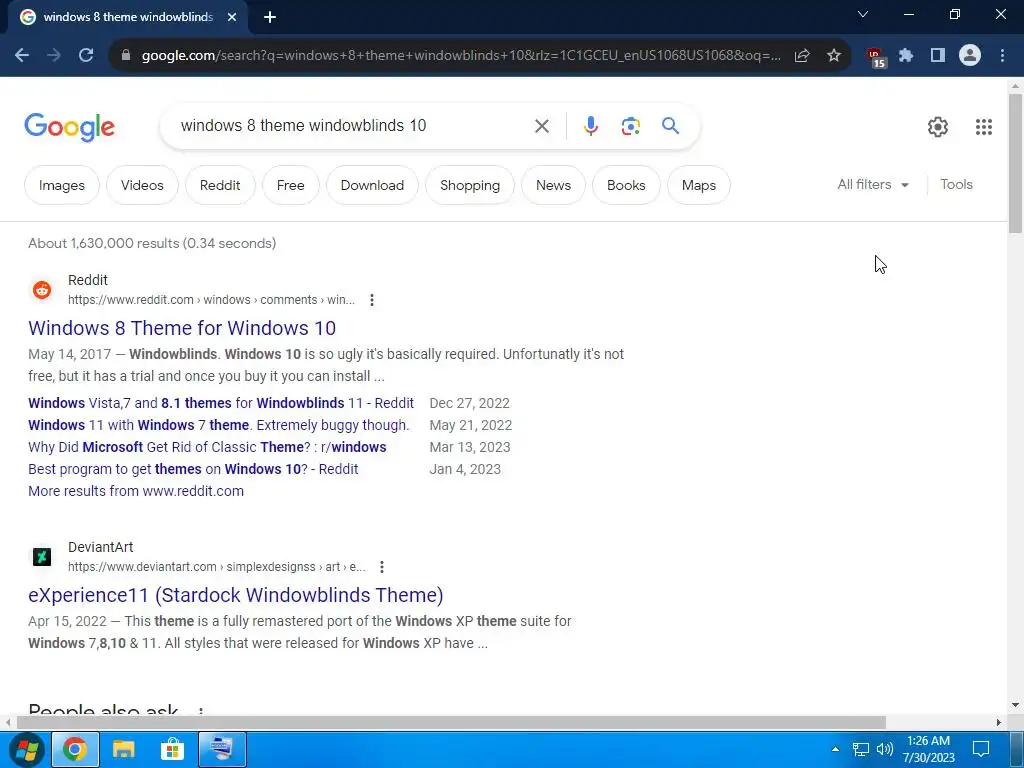The height and width of the screenshot is (768, 1024).
Task: Select the Download filter chip
Action: (x=372, y=185)
